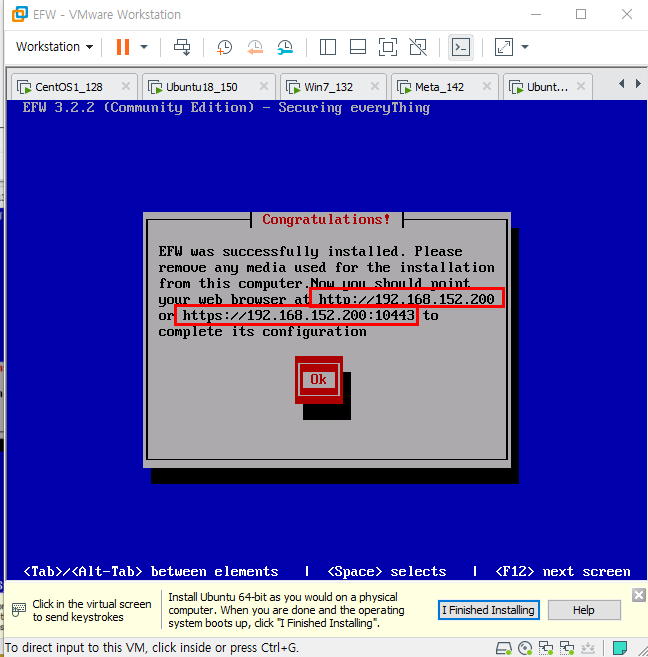648x657 pixels.
Task: Switch to the CentOS1_128 tab
Action: click(68, 87)
